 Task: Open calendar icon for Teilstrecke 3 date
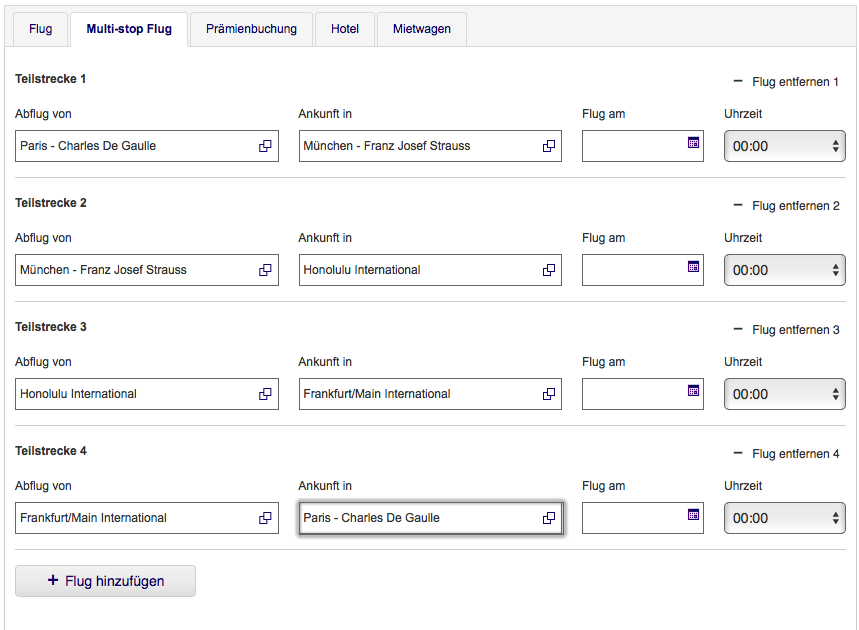[x=693, y=391]
